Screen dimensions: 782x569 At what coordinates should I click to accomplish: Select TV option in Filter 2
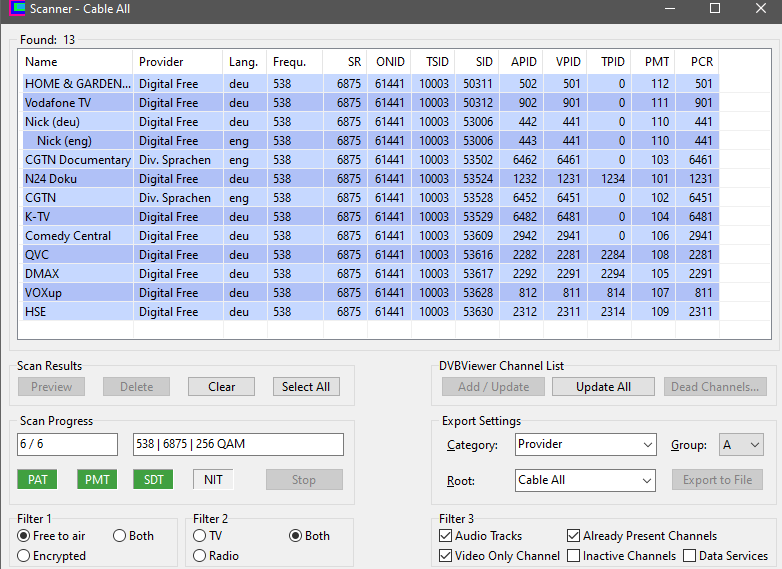[x=207, y=536]
